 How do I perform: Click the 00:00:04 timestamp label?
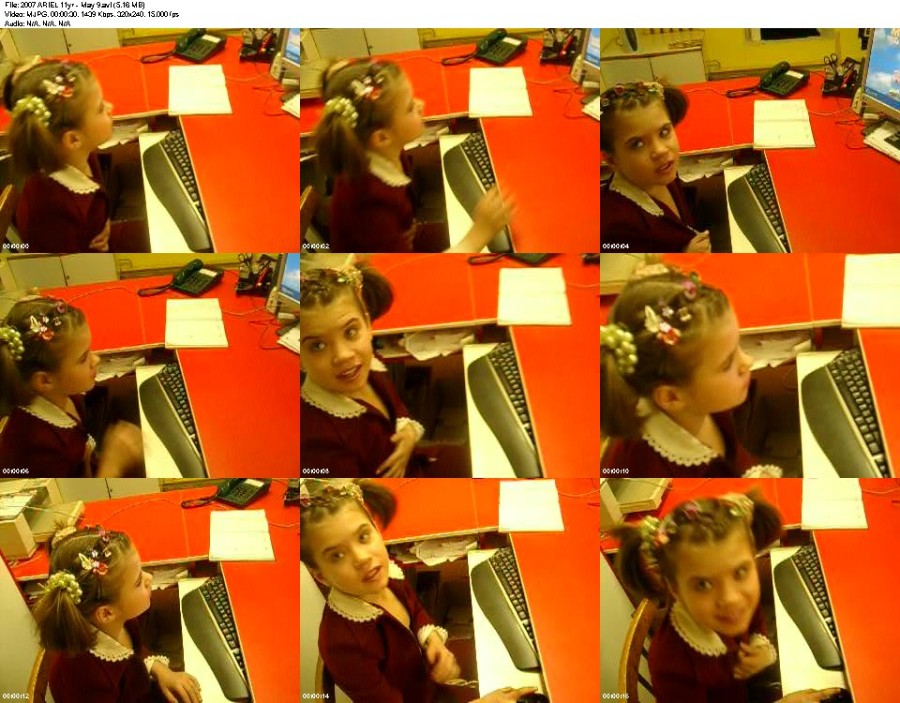616,247
